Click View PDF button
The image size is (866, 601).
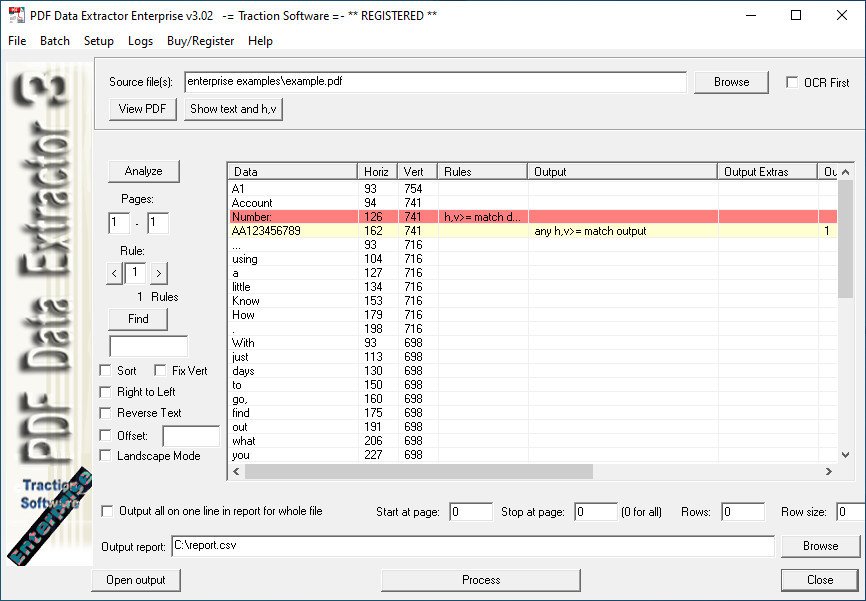click(x=143, y=109)
